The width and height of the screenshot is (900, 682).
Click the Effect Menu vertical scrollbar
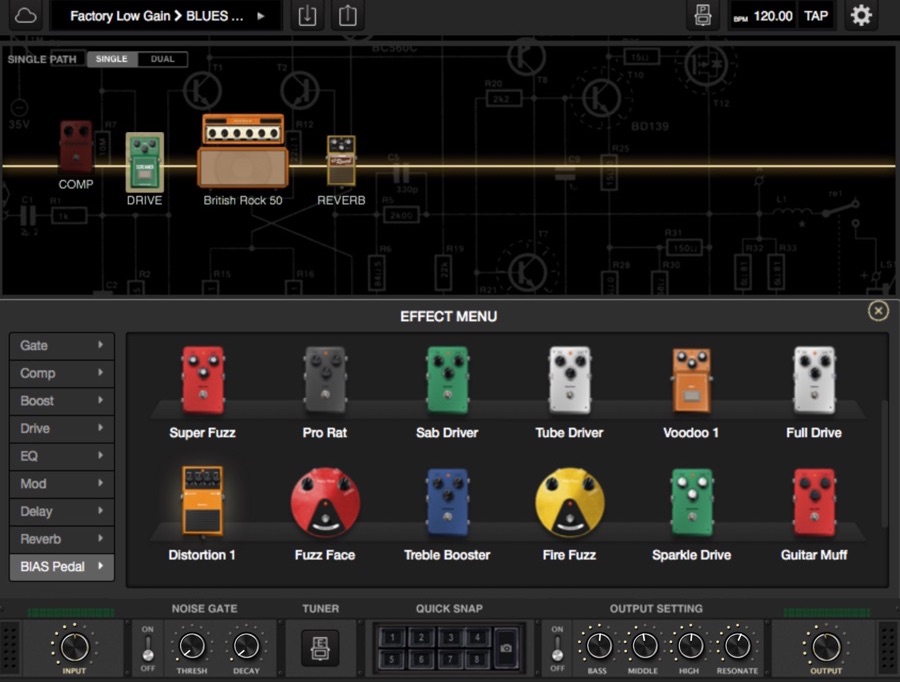pos(885,464)
